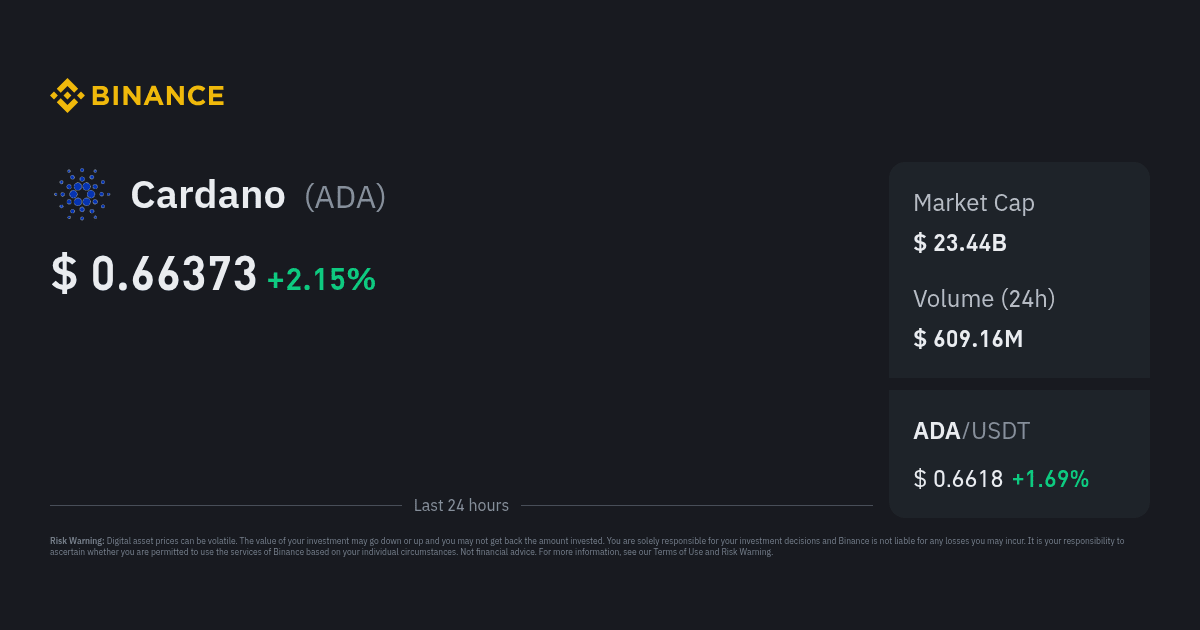This screenshot has width=1200, height=630.
Task: Select the Market Cap label
Action: pyautogui.click(x=973, y=203)
